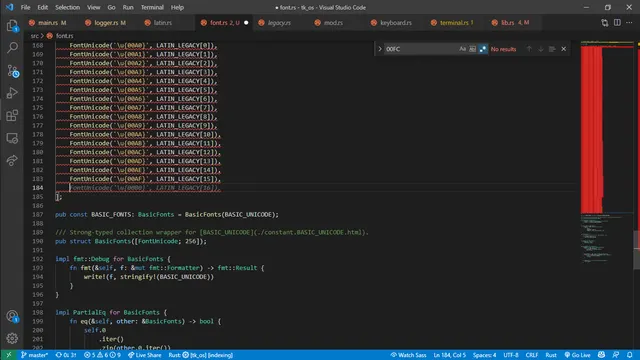Screen dimensions: 640x360
Task: Switch to the mod.rs tab
Action: click(x=333, y=23)
